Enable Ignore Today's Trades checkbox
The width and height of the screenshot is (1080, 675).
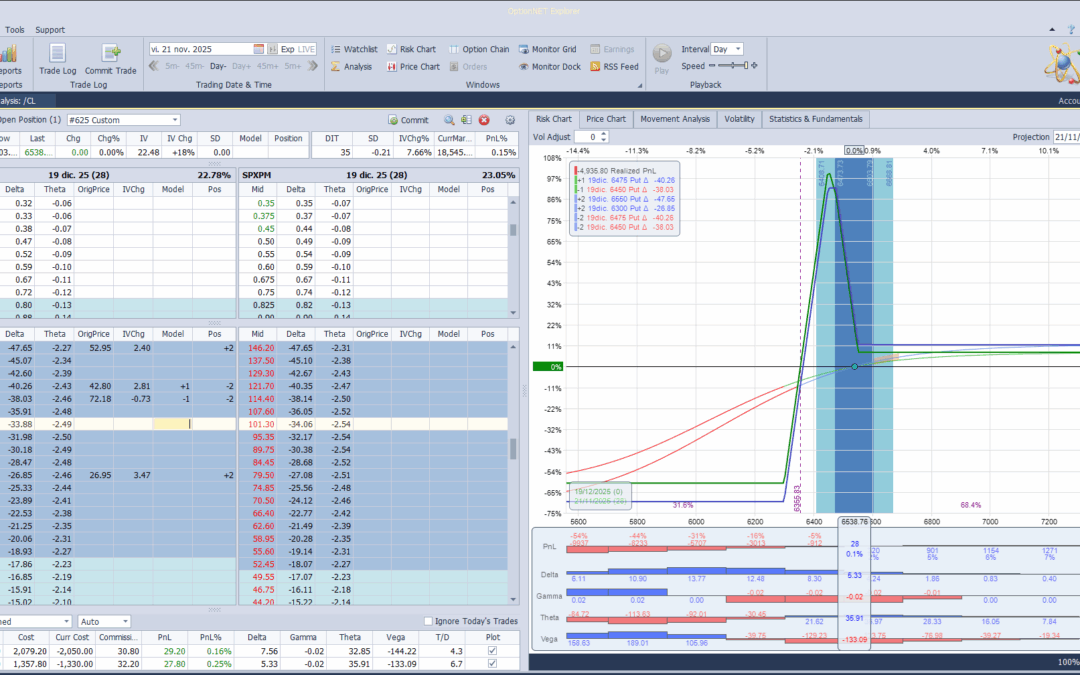(x=429, y=621)
